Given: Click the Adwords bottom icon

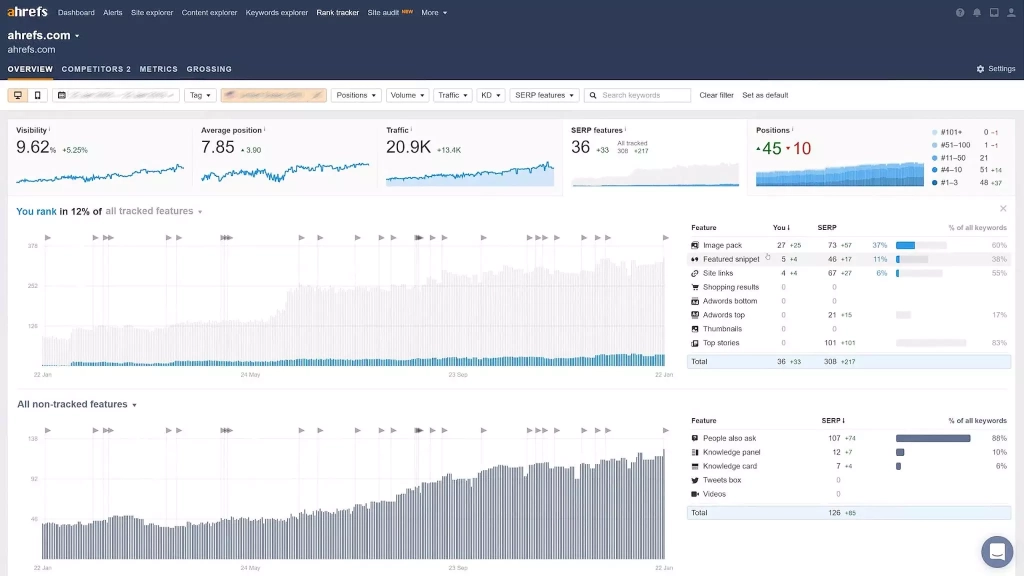Looking at the screenshot, I should (695, 301).
